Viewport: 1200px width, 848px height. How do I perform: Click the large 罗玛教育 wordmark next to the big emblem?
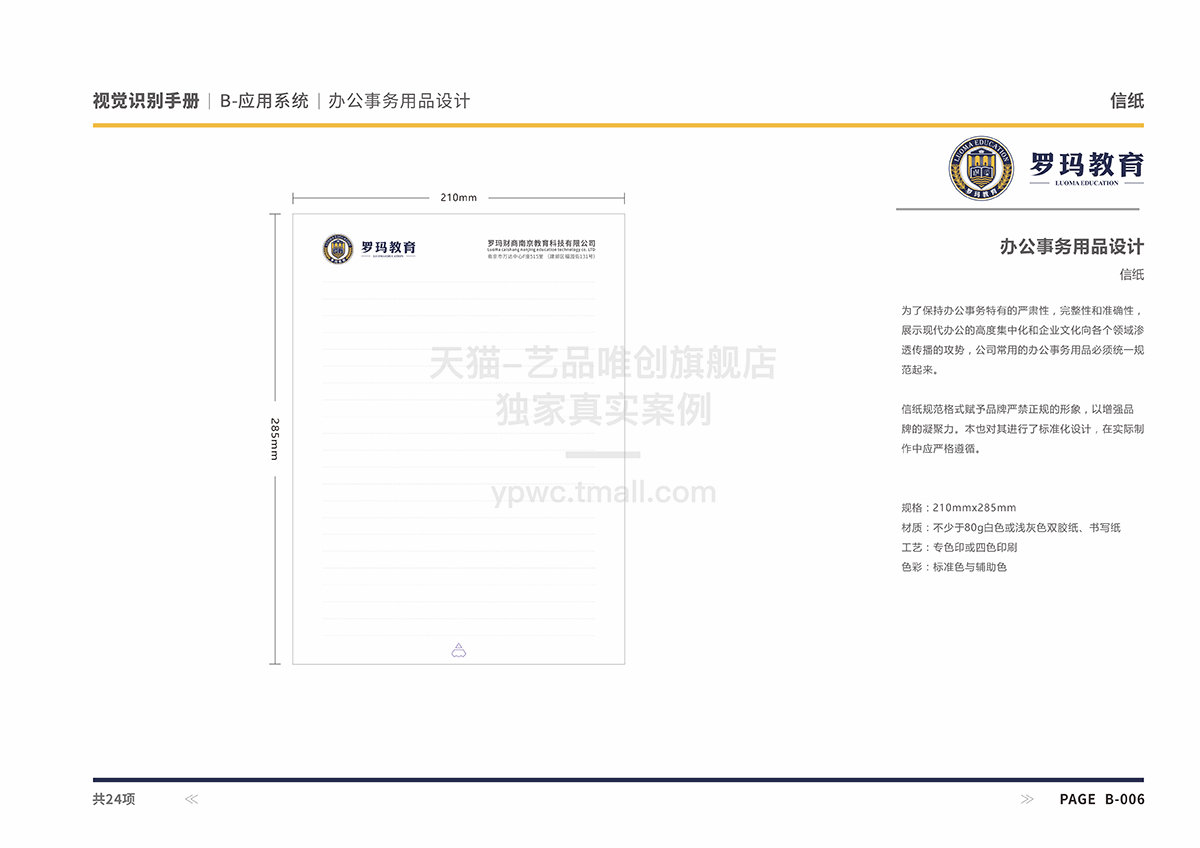tap(1086, 164)
